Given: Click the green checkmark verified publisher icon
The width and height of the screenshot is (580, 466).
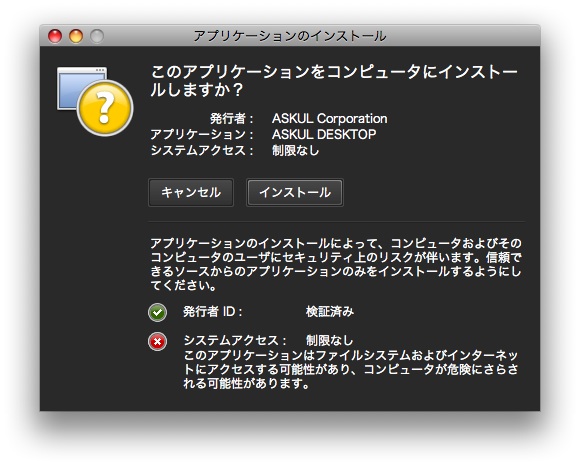Looking at the screenshot, I should 157,313.
